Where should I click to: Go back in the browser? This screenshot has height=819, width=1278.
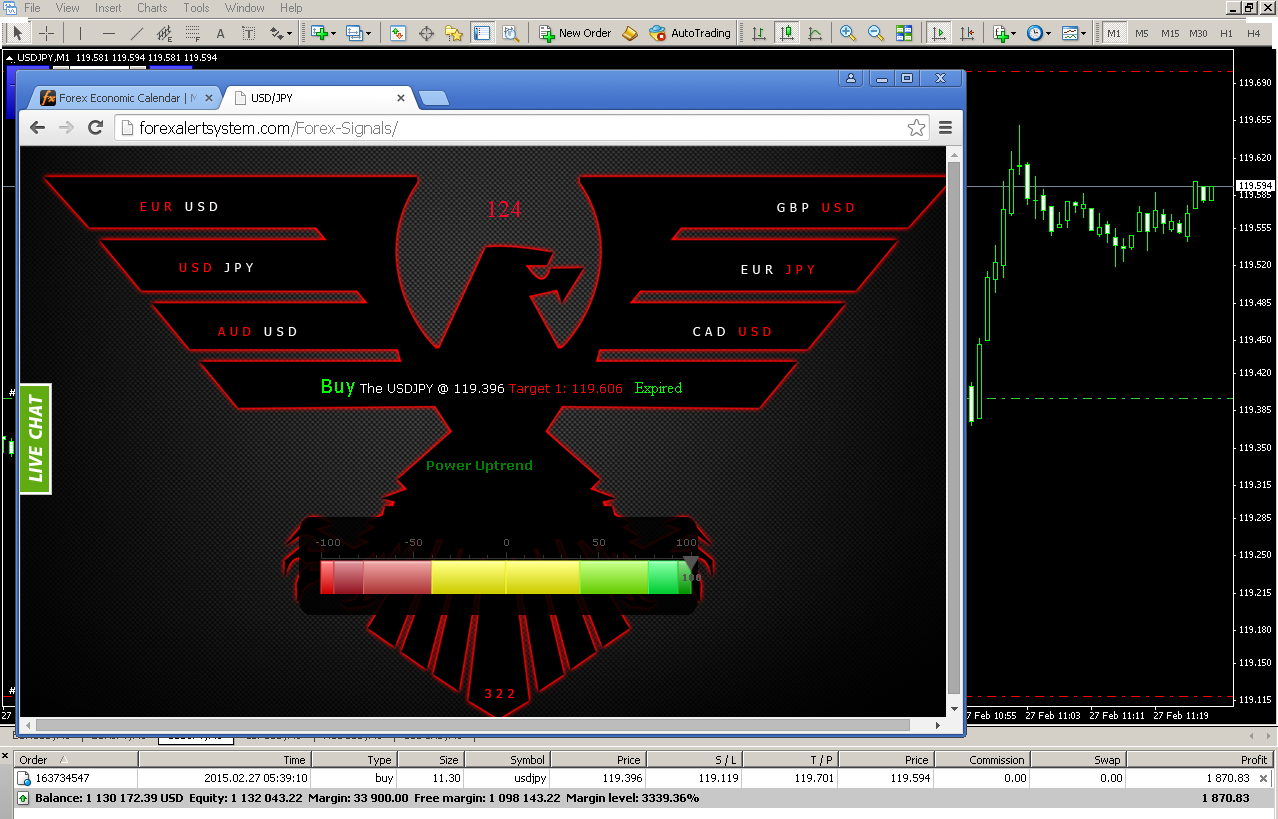[37, 127]
